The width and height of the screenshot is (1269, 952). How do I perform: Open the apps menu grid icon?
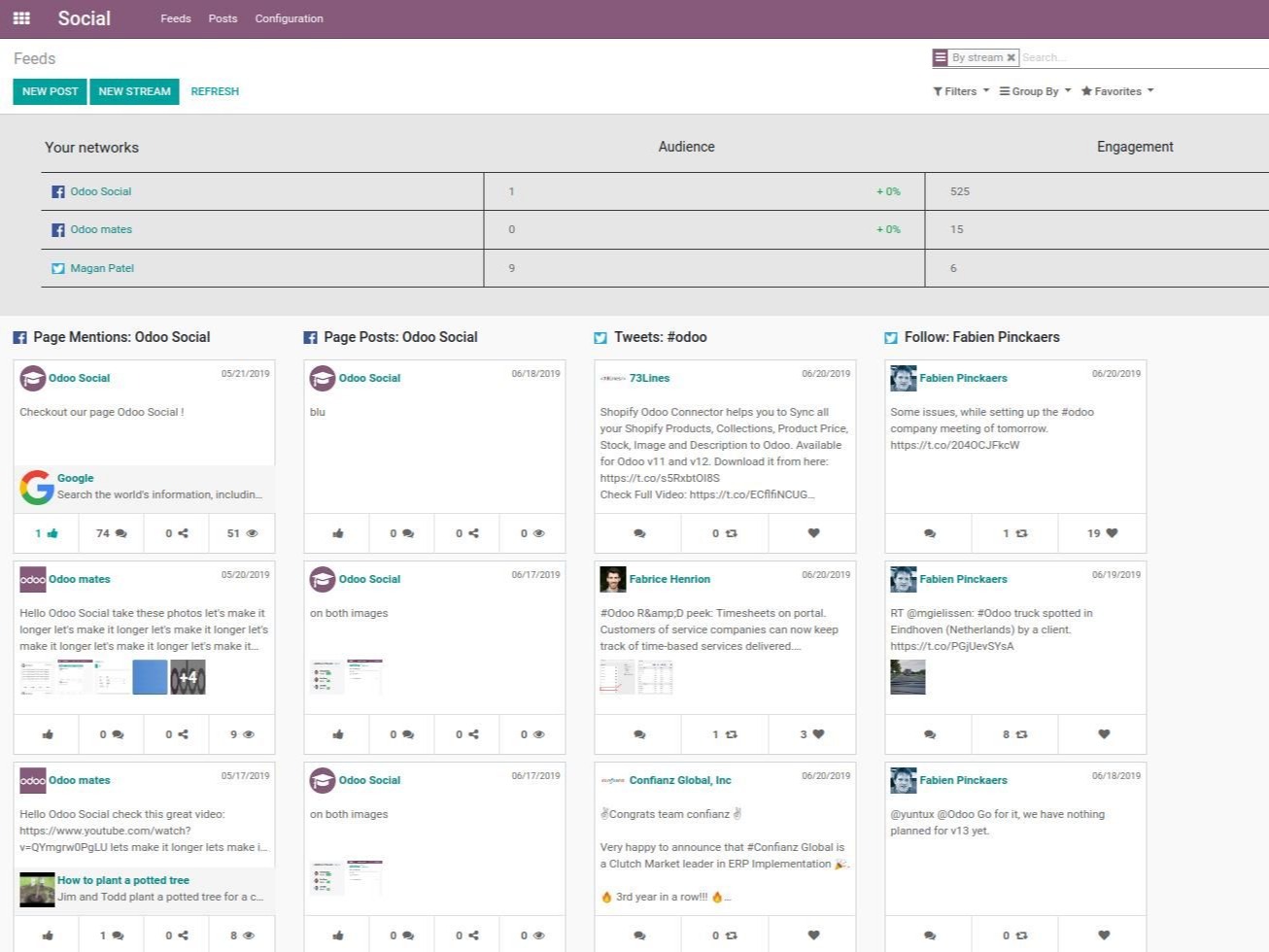20,17
